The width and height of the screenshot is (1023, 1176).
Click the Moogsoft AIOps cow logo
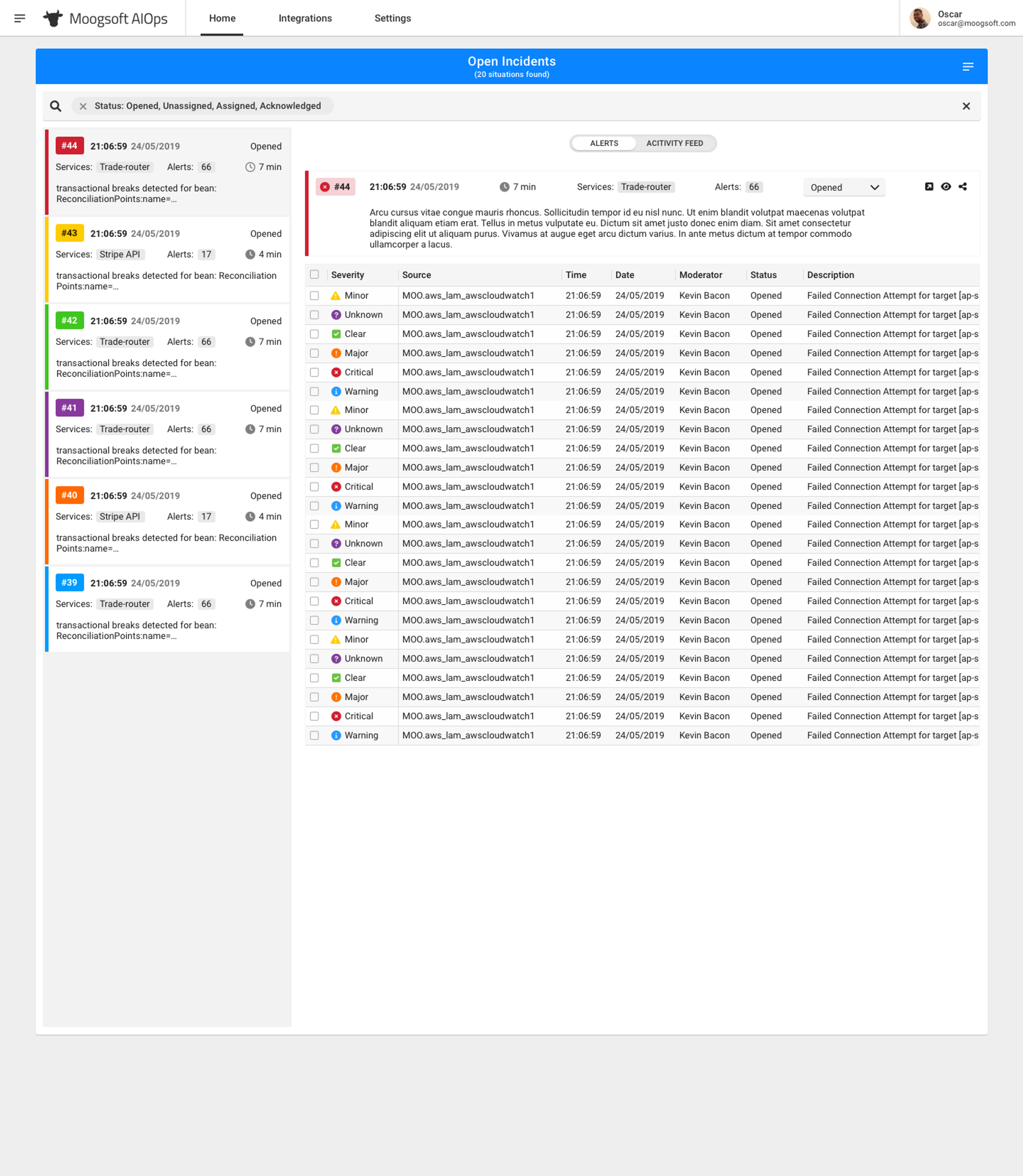tap(53, 18)
